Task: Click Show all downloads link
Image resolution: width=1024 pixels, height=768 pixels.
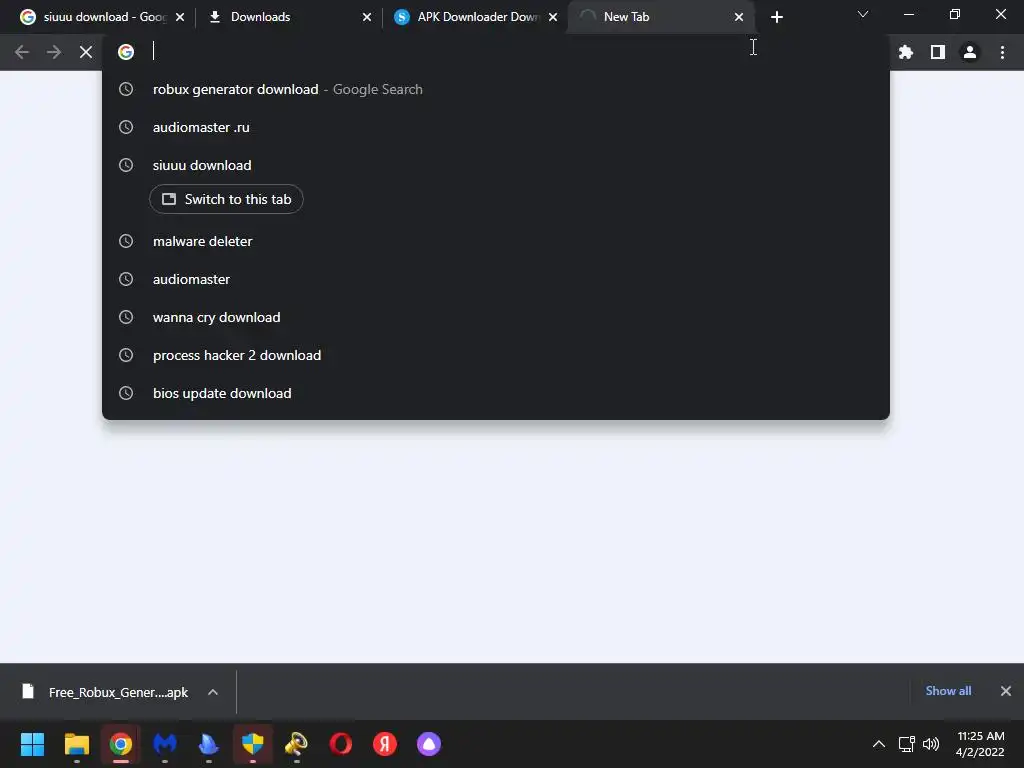Action: tap(948, 691)
